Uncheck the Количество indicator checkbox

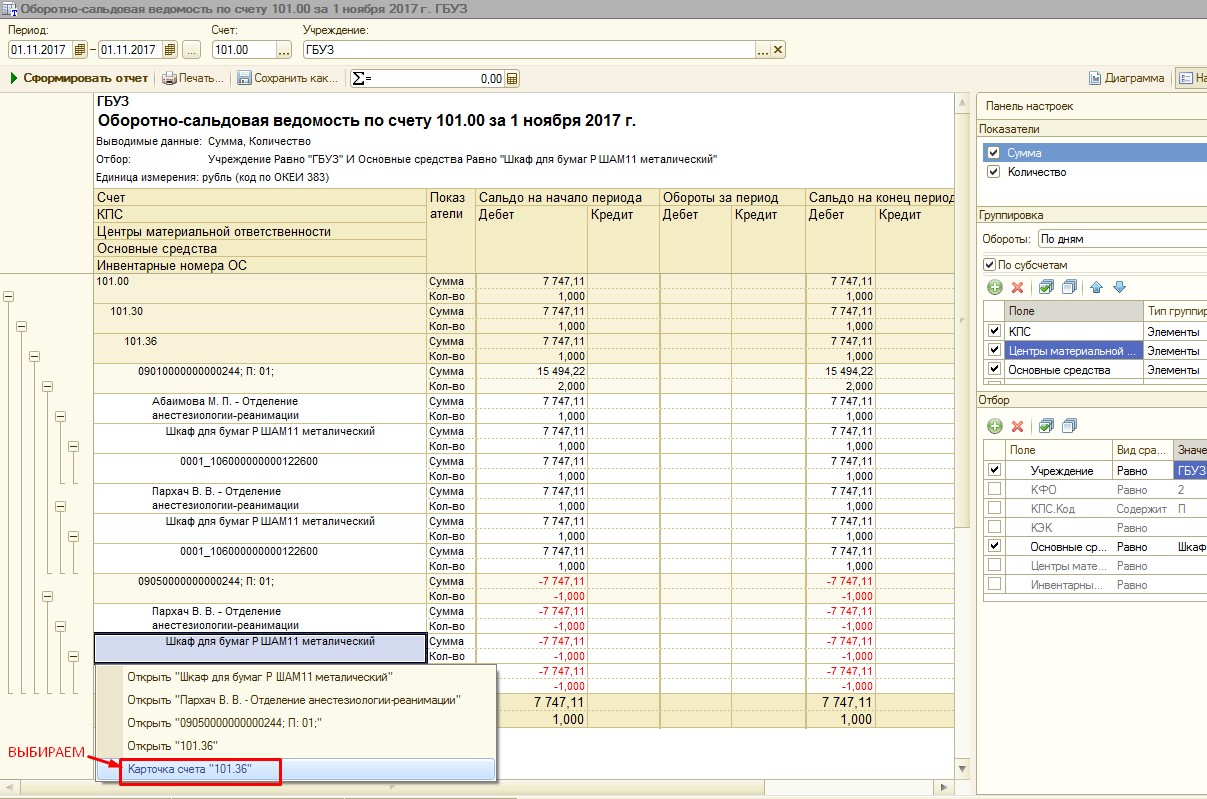click(993, 172)
